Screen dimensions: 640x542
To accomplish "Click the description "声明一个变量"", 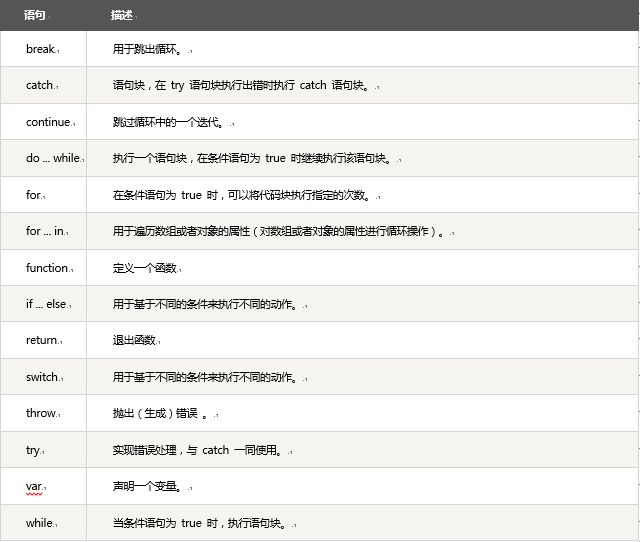I will (147, 487).
